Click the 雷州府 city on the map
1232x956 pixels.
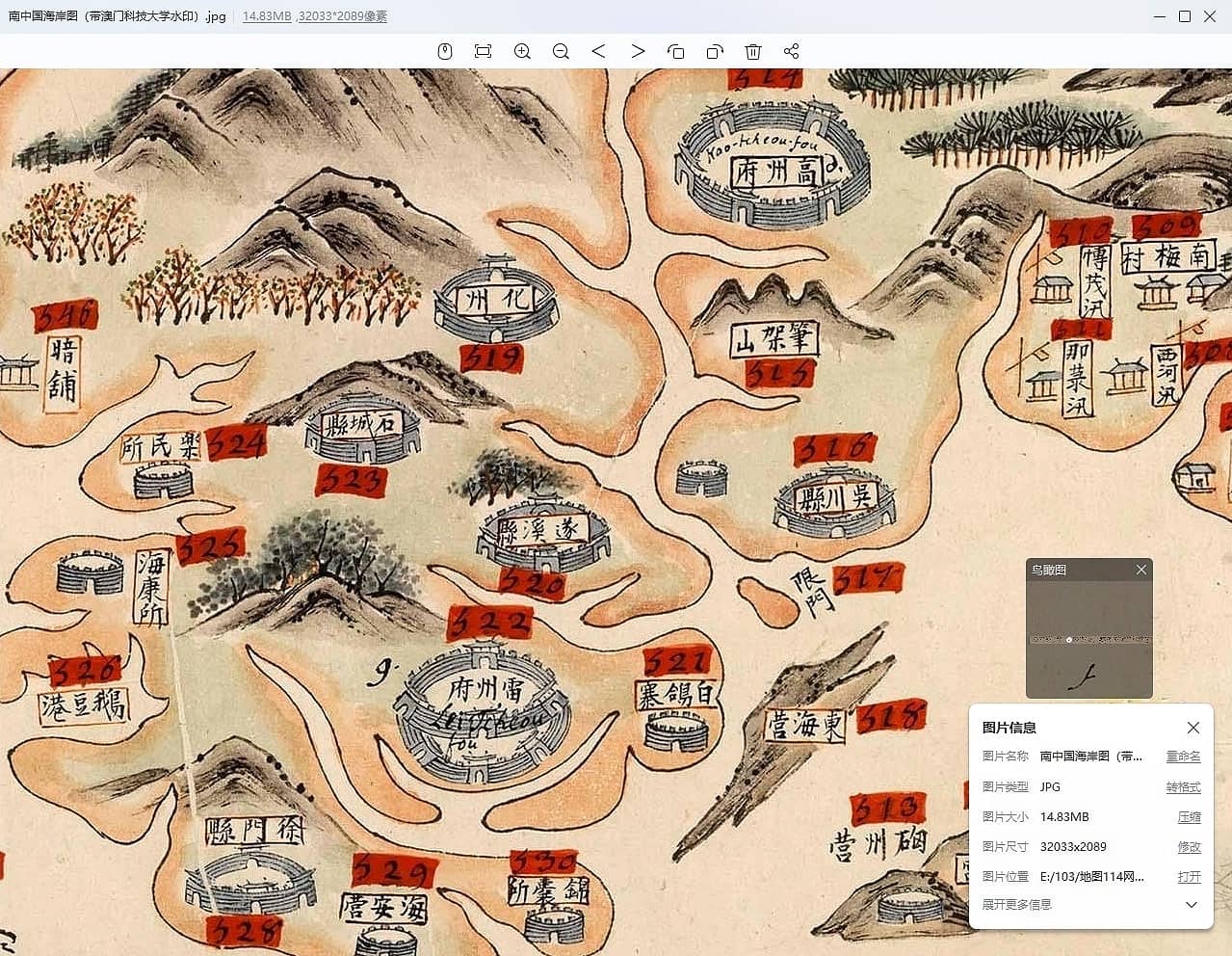tap(484, 711)
